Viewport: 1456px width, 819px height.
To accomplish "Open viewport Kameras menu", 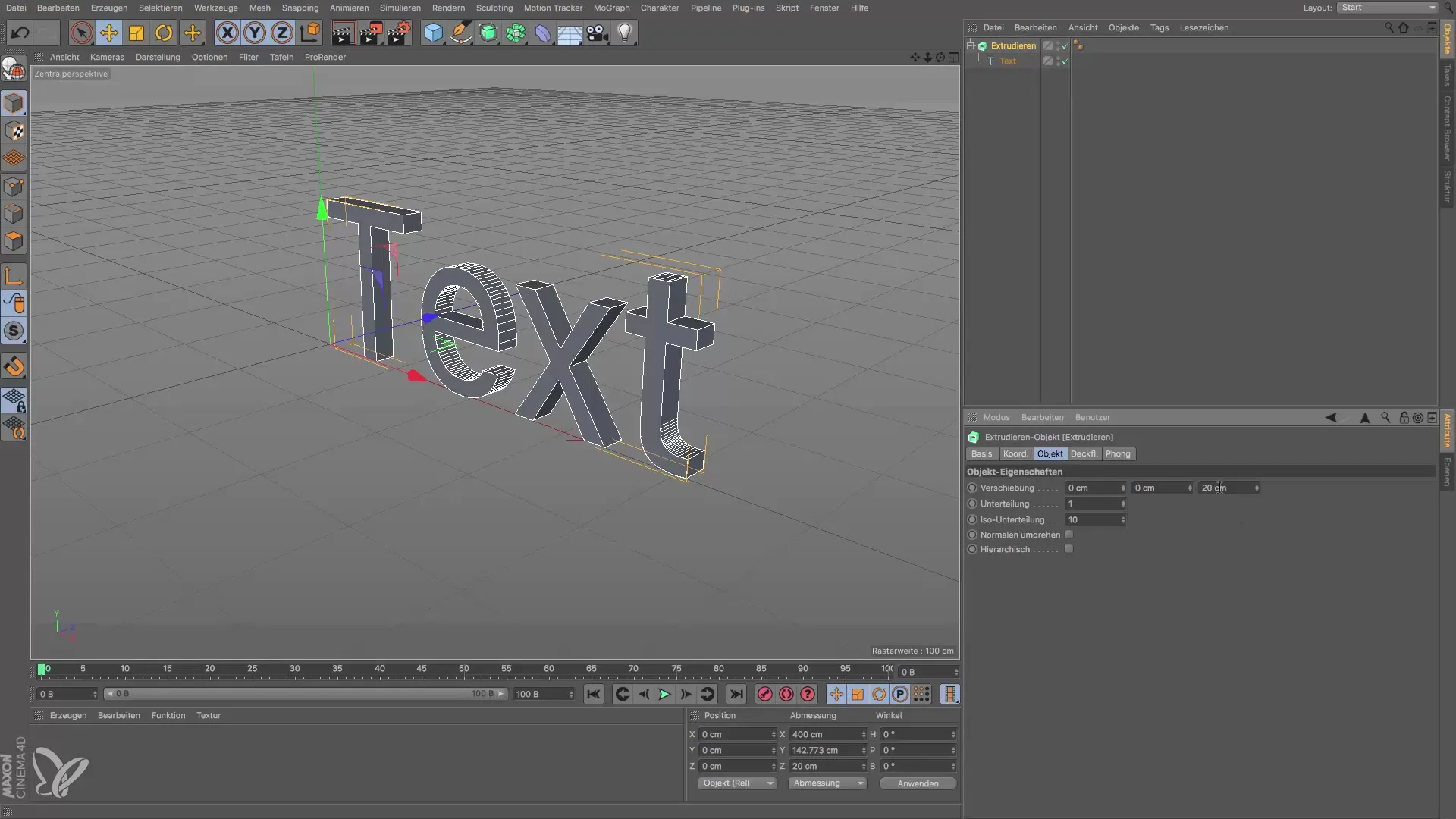I will [107, 57].
